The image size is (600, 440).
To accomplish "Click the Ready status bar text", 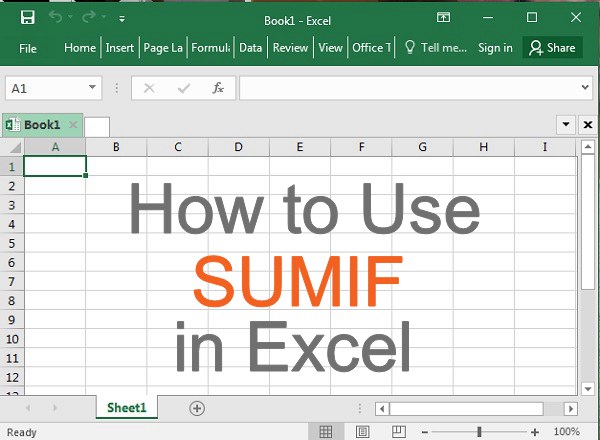I will 22,432.
